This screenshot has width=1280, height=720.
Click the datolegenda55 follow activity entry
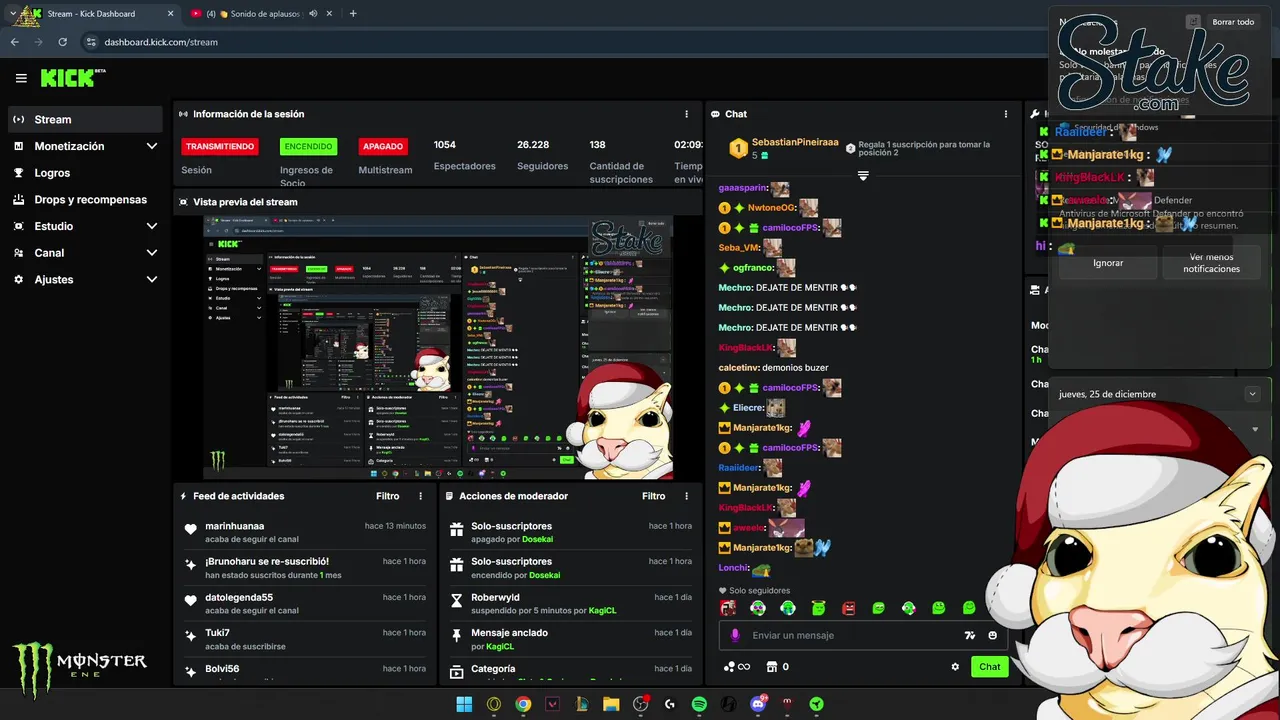[305, 603]
